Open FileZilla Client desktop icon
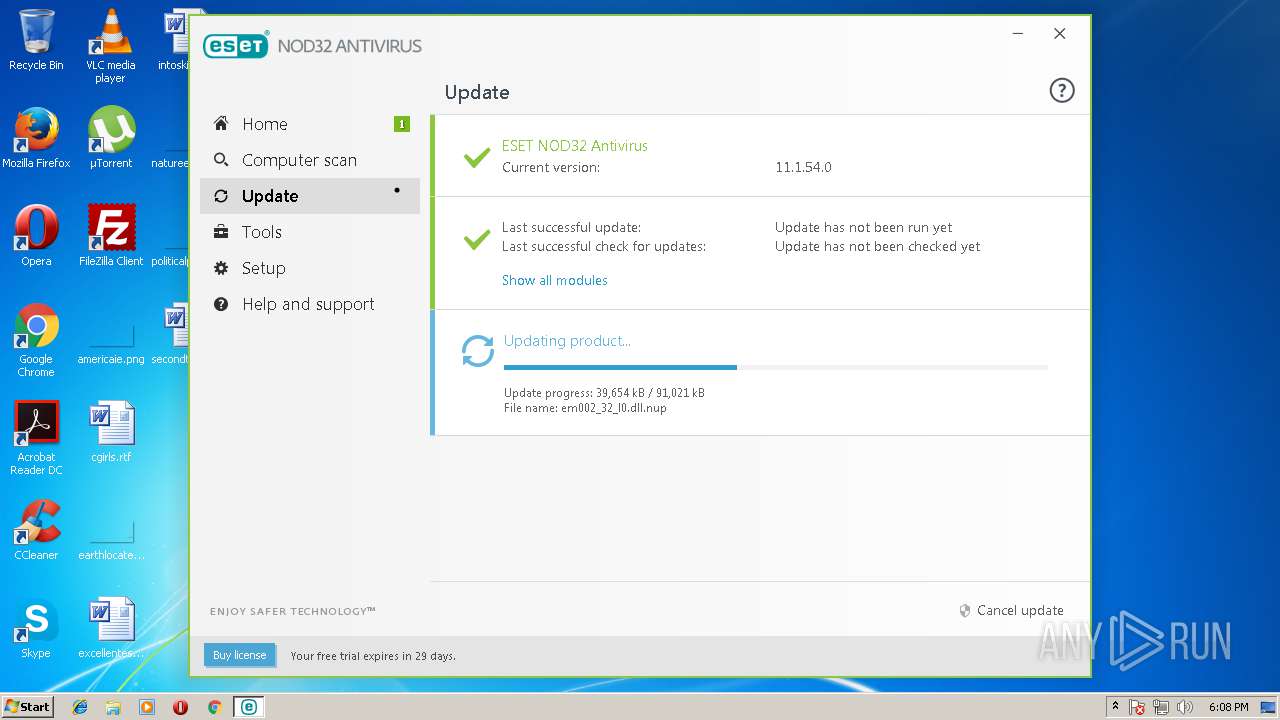Viewport: 1280px width, 720px height. coord(110,236)
